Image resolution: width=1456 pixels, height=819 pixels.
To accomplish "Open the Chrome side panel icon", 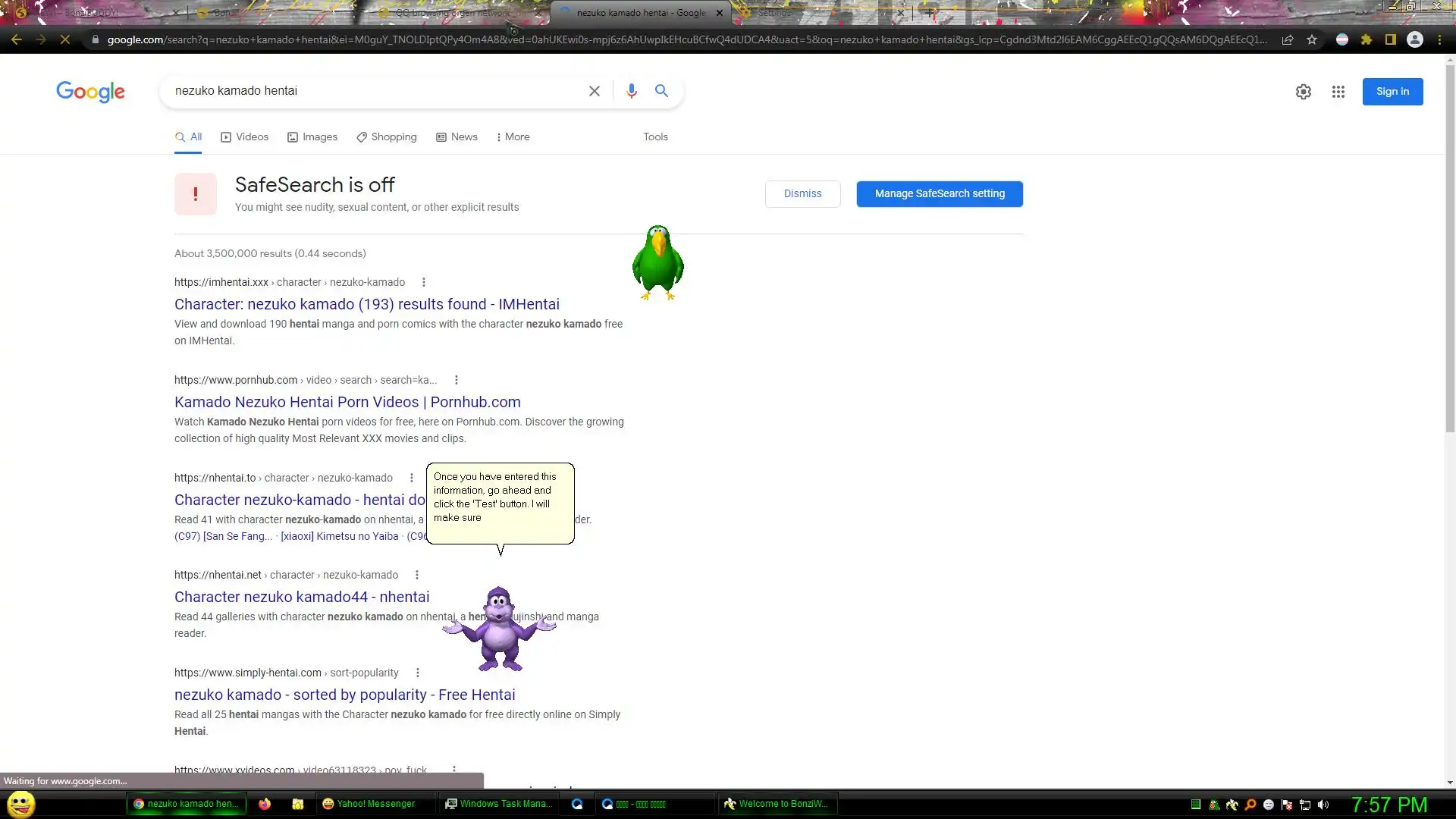I will coord(1390,39).
